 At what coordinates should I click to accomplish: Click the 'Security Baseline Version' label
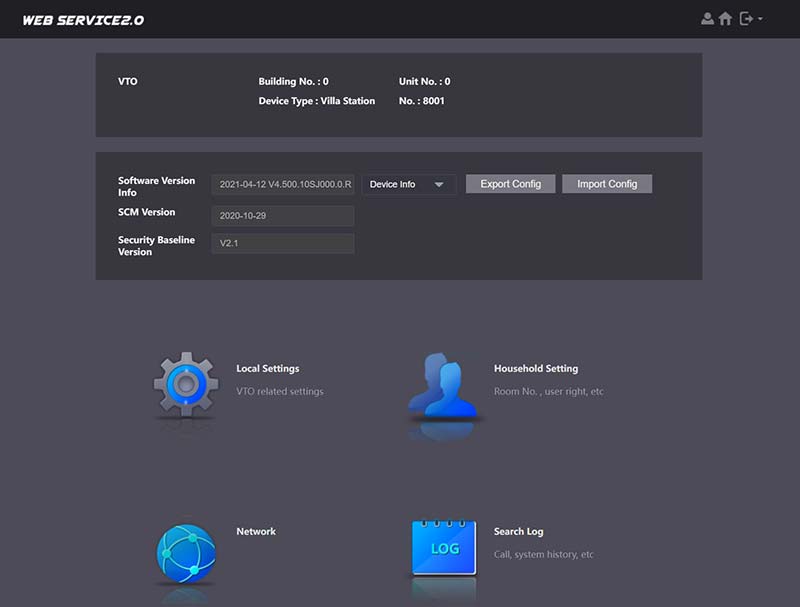coord(156,246)
